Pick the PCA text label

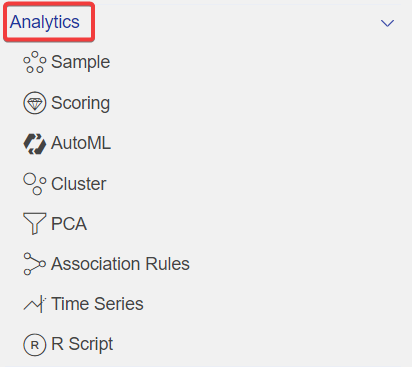pyautogui.click(x=69, y=224)
